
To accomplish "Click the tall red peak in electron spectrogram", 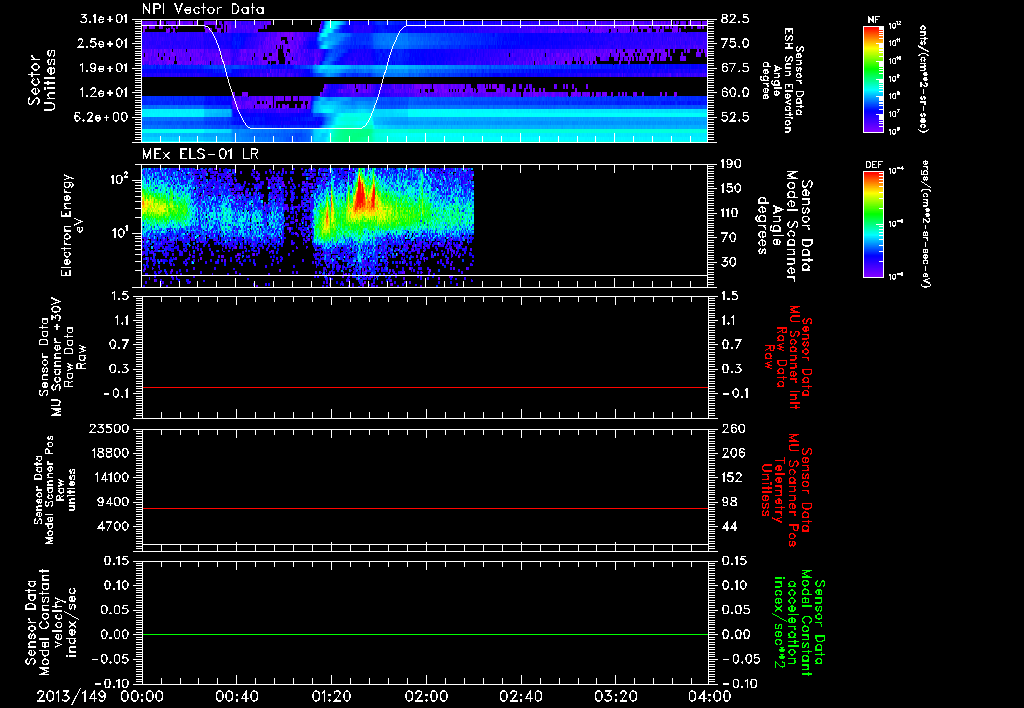I will pos(359,191).
